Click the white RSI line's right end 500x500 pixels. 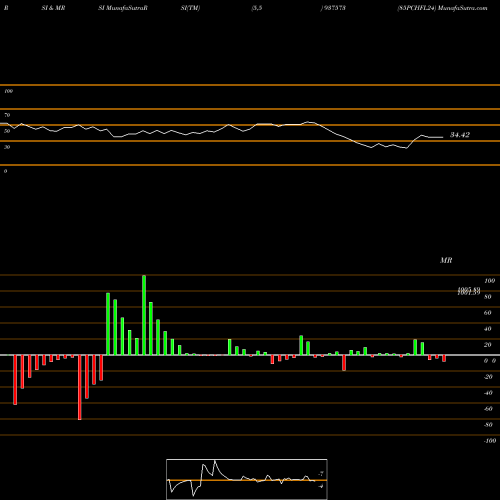pos(443,137)
